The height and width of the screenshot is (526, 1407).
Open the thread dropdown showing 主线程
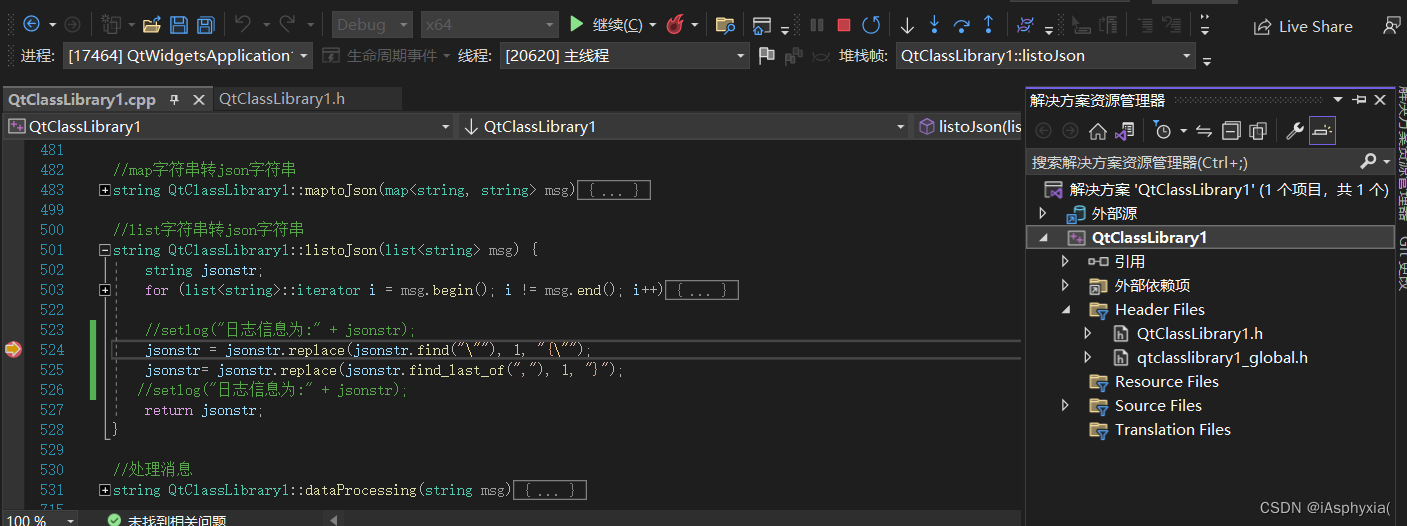click(x=625, y=56)
